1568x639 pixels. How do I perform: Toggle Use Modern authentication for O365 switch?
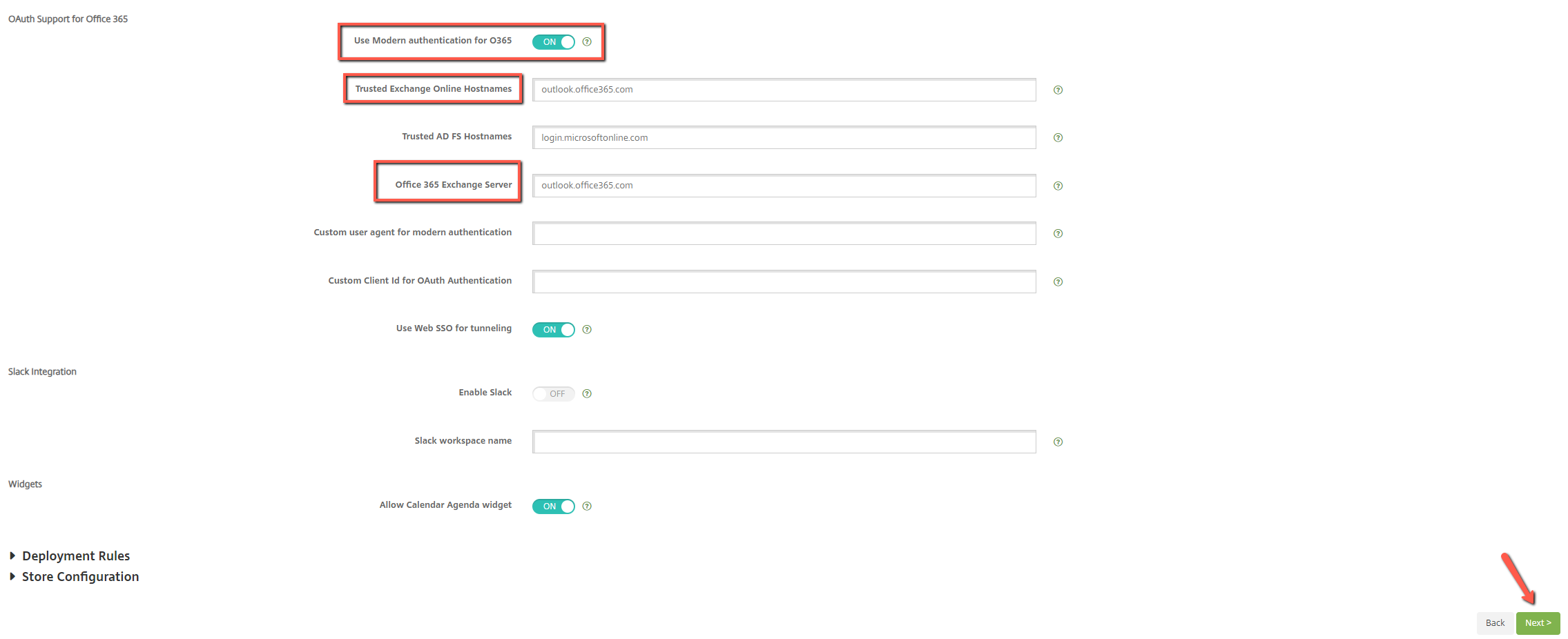554,42
